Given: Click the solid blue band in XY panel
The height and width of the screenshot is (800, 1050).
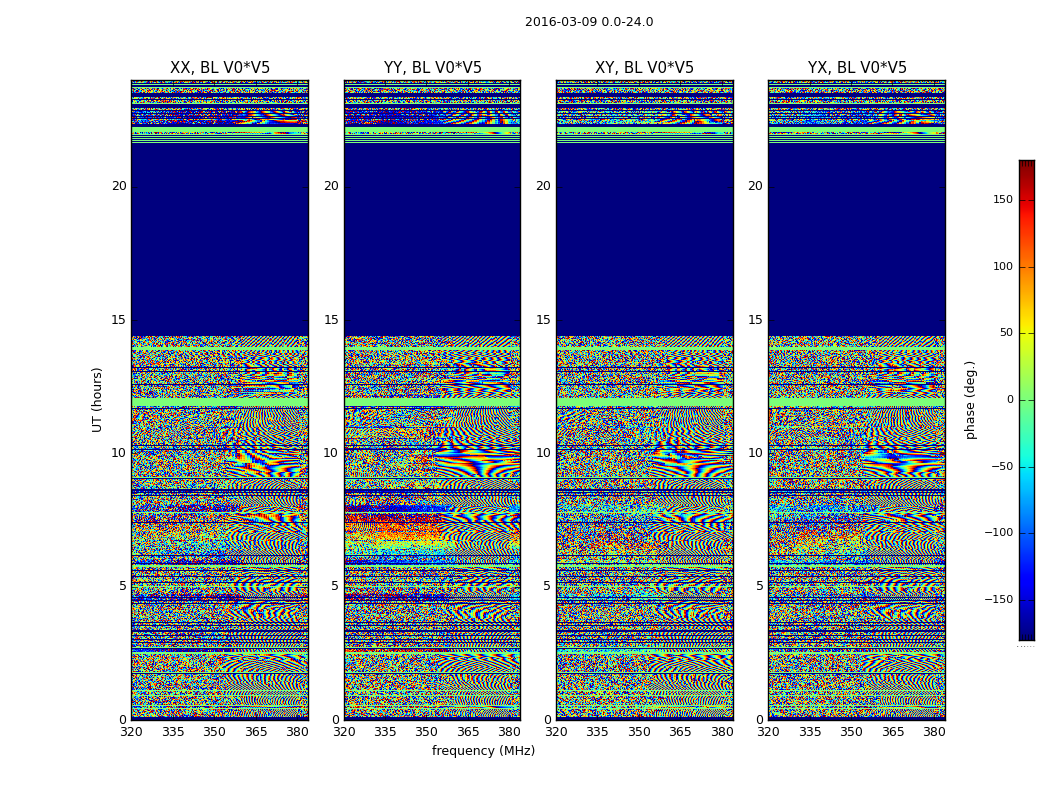Looking at the screenshot, I should click(644, 240).
